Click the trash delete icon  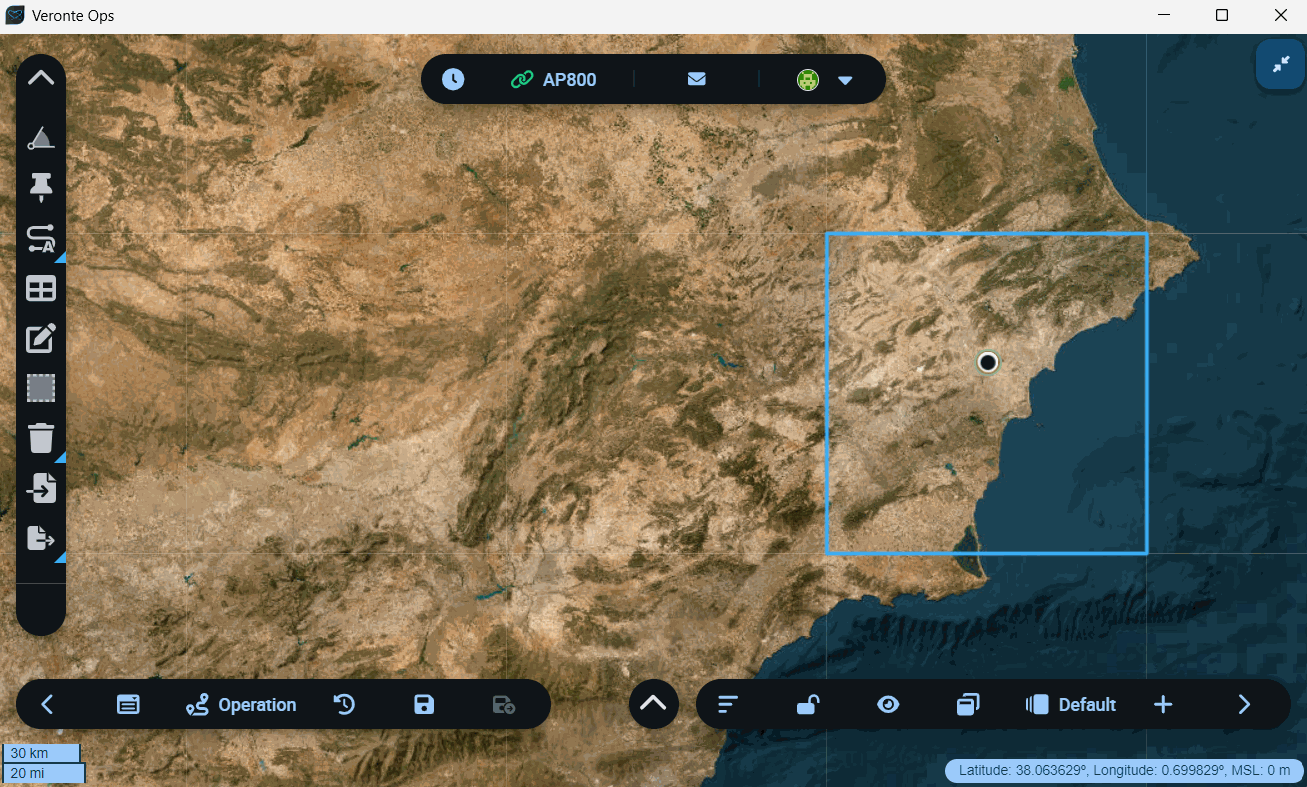click(x=41, y=438)
